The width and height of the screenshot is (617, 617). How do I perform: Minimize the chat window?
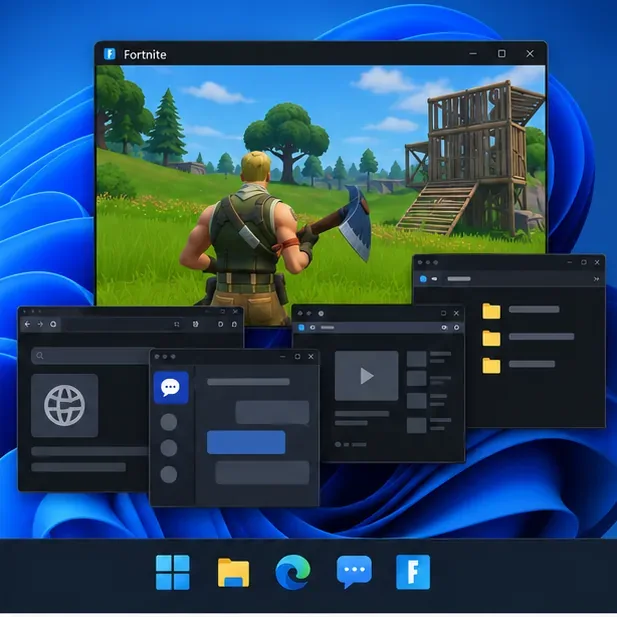click(283, 357)
